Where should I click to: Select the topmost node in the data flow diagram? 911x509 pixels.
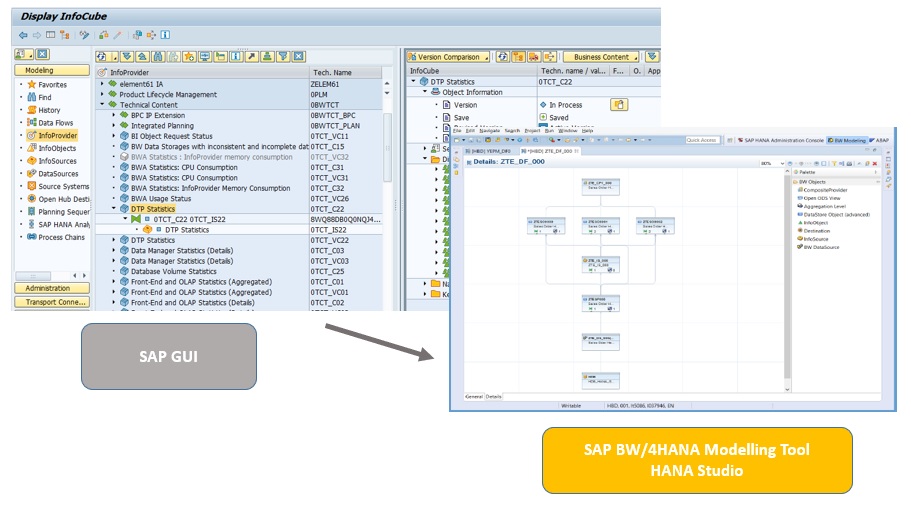point(601,186)
